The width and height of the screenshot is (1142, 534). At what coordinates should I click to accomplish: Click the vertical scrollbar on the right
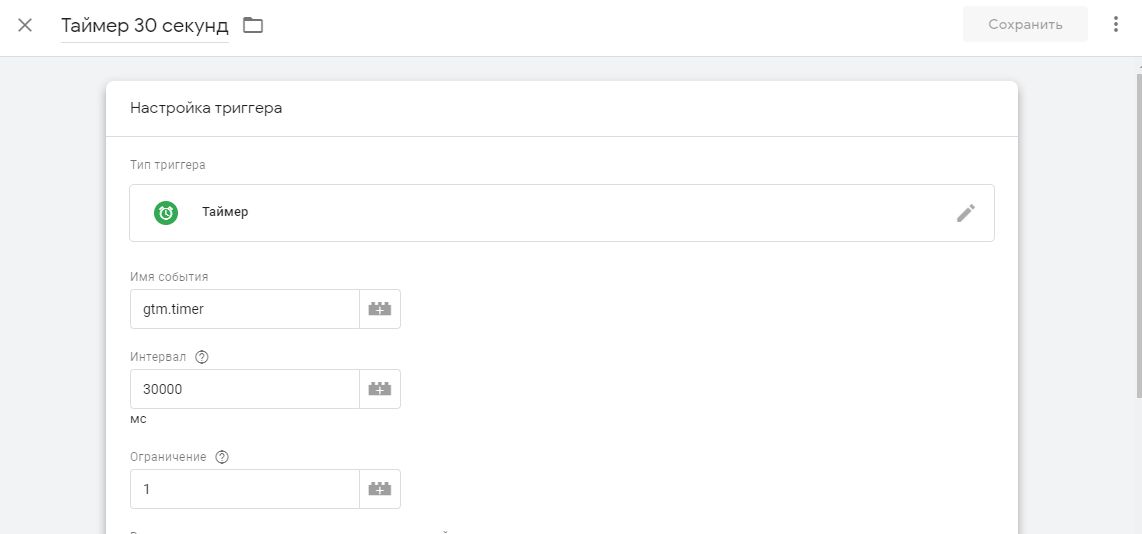(x=1137, y=230)
